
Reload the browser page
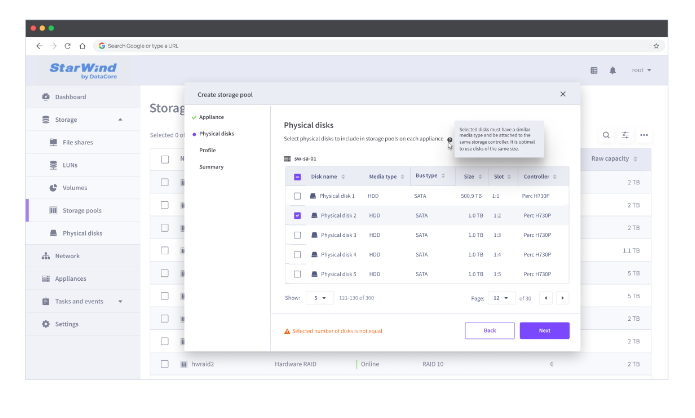[67, 46]
